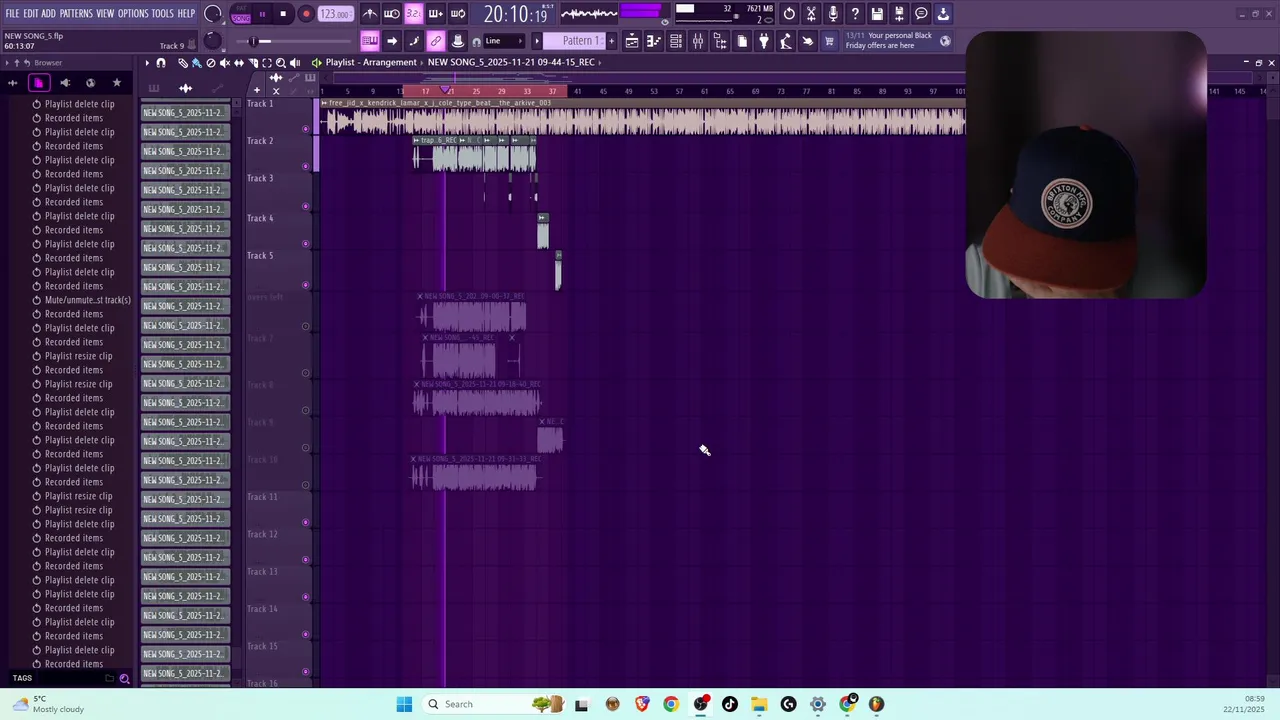Enable wait for input before recording

pos(392,14)
